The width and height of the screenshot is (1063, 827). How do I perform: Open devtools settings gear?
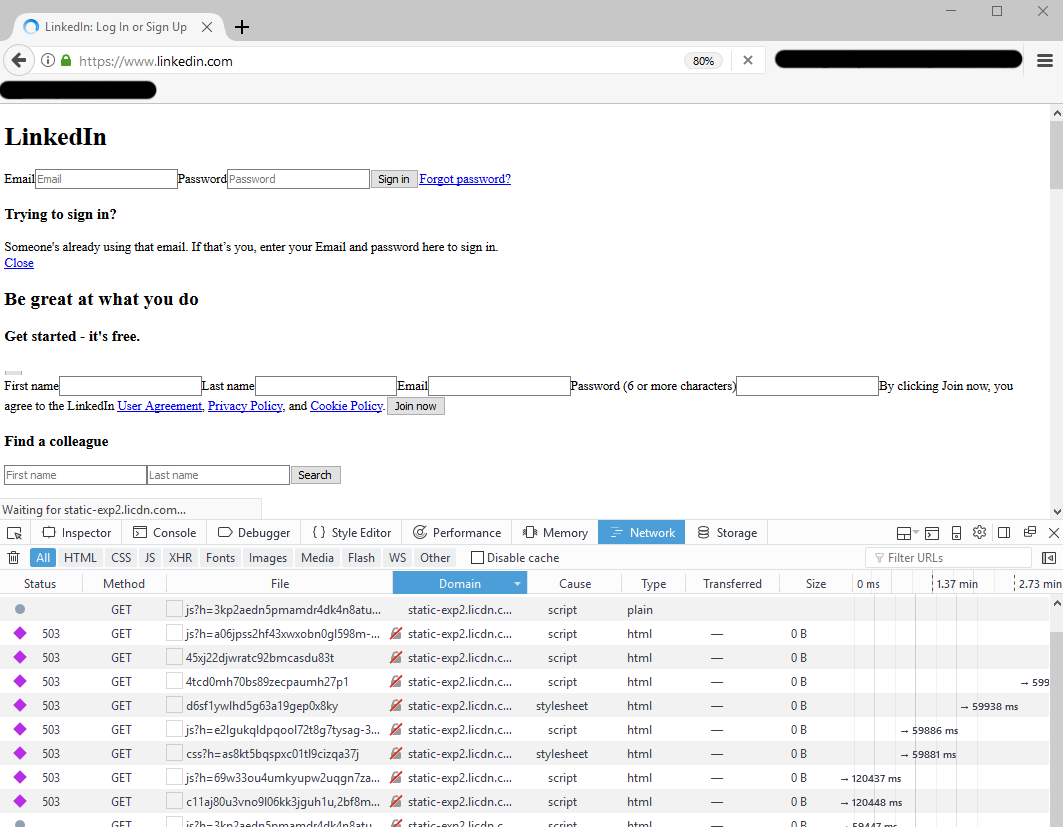979,532
